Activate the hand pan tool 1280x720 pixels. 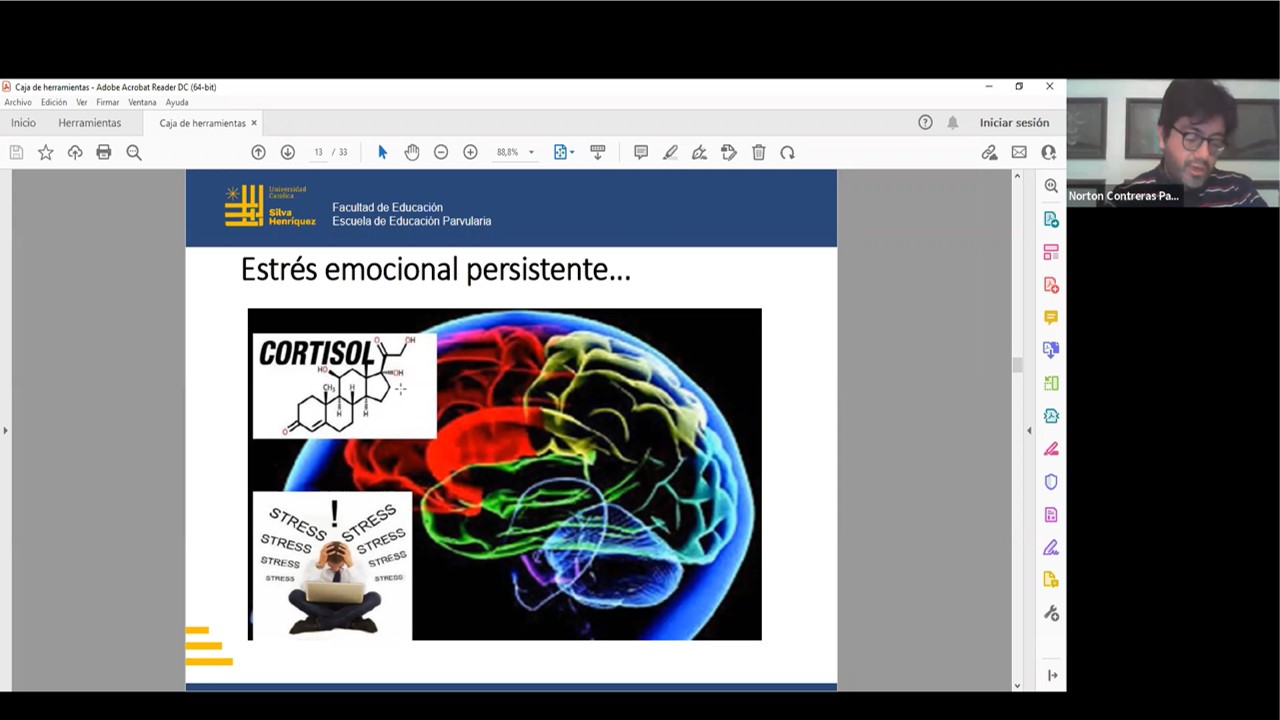(x=412, y=152)
